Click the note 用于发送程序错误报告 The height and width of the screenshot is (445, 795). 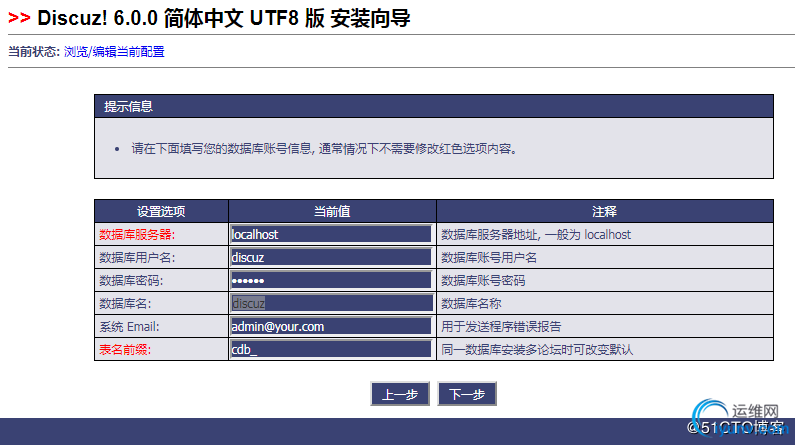501,327
